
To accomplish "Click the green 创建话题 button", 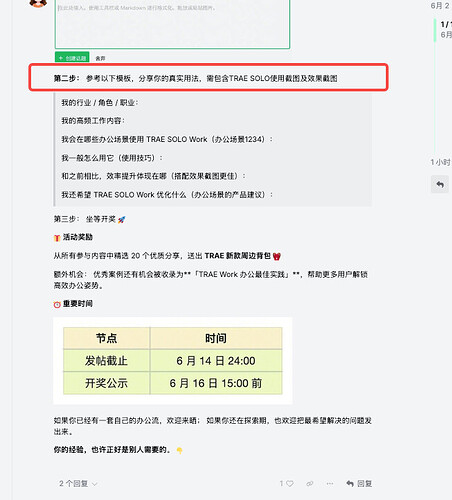I will [72, 58].
